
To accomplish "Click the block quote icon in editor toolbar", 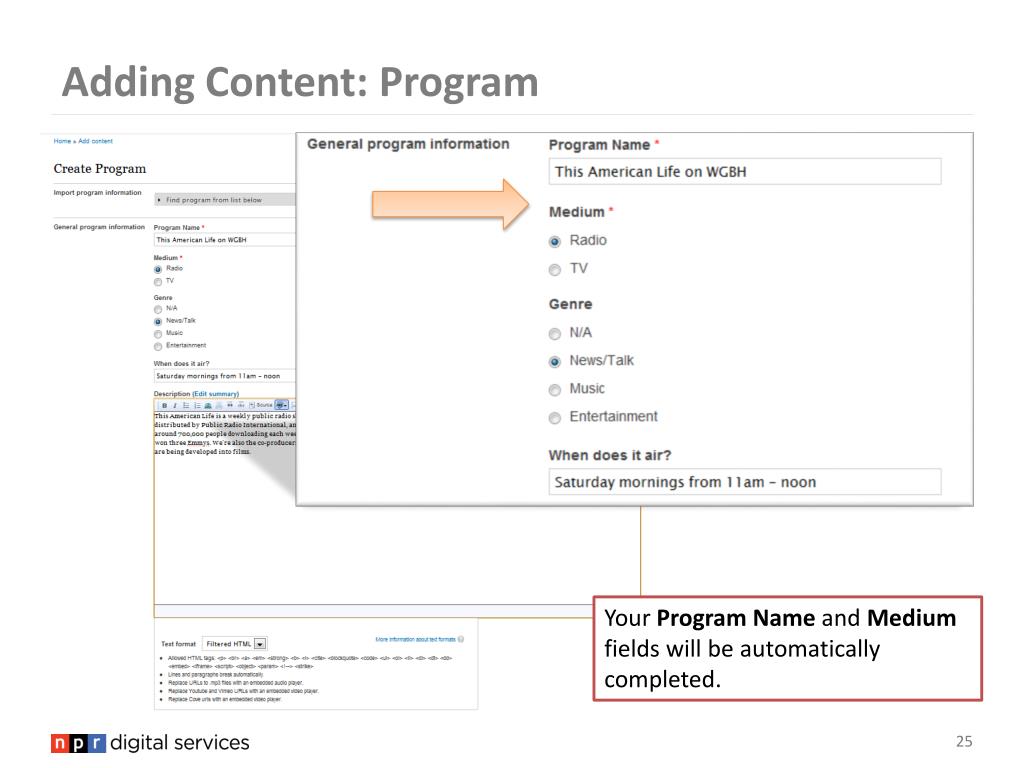I will coord(230,406).
